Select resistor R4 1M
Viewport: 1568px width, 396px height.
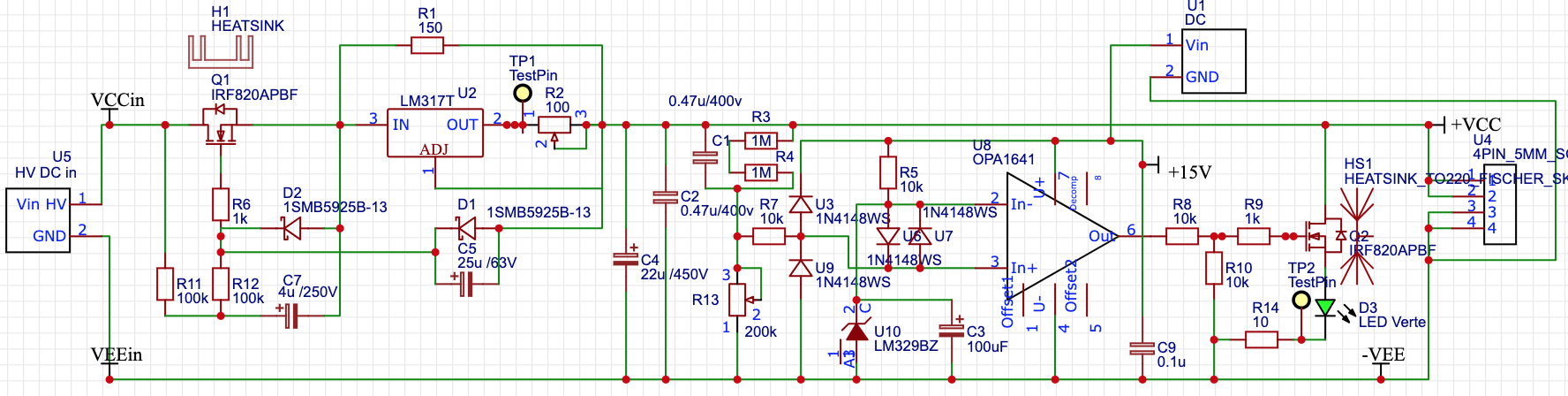pos(761,172)
